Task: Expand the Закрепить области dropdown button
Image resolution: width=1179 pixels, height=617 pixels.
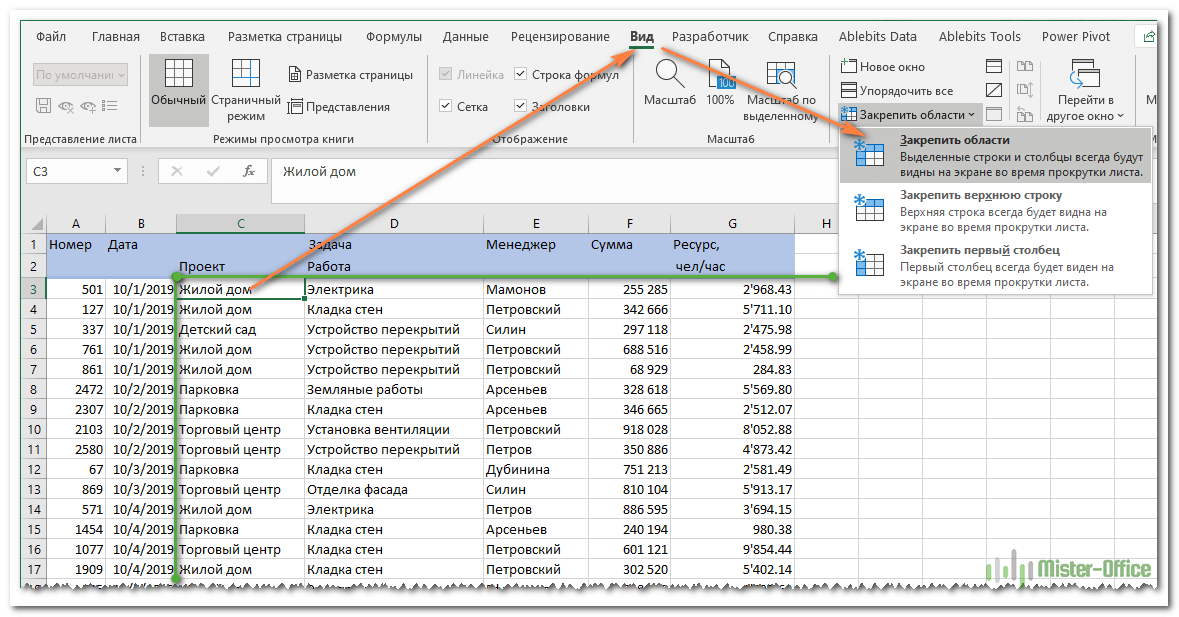Action: (x=910, y=114)
